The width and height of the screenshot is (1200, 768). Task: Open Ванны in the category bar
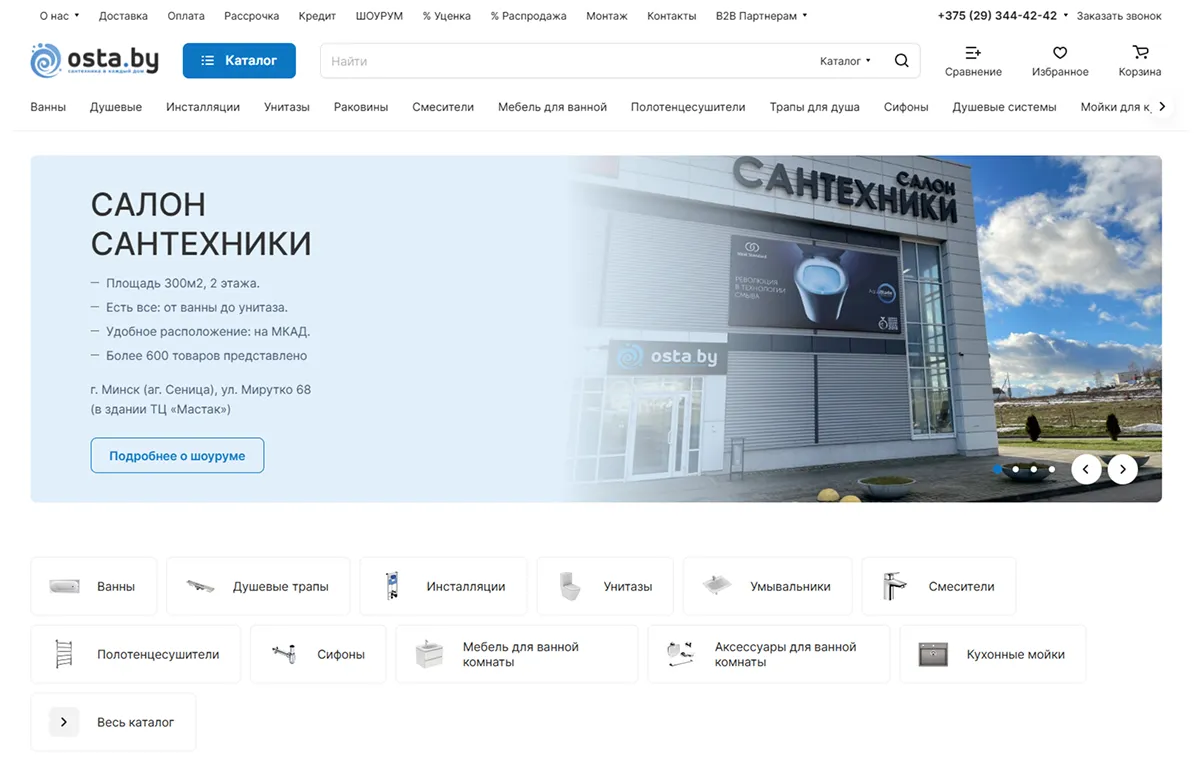click(x=48, y=107)
